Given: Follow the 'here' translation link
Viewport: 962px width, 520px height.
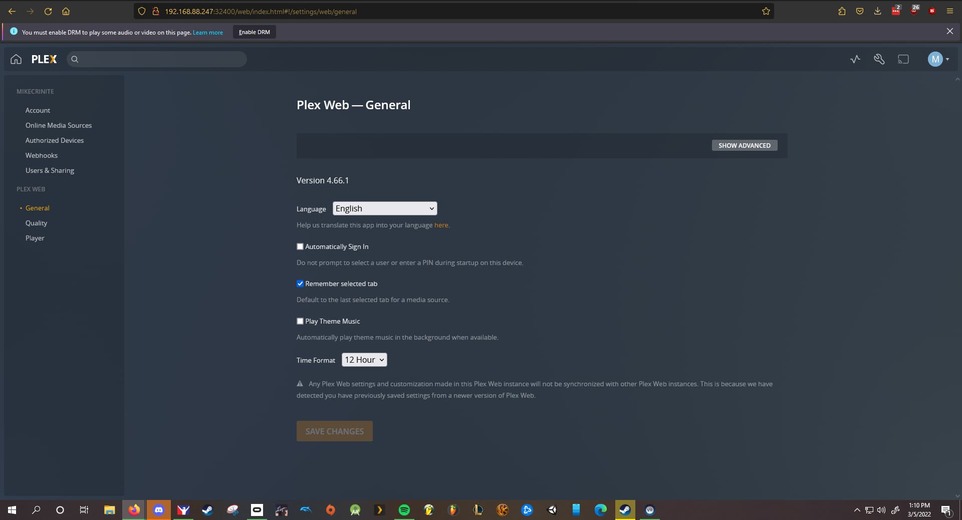Looking at the screenshot, I should (x=441, y=225).
